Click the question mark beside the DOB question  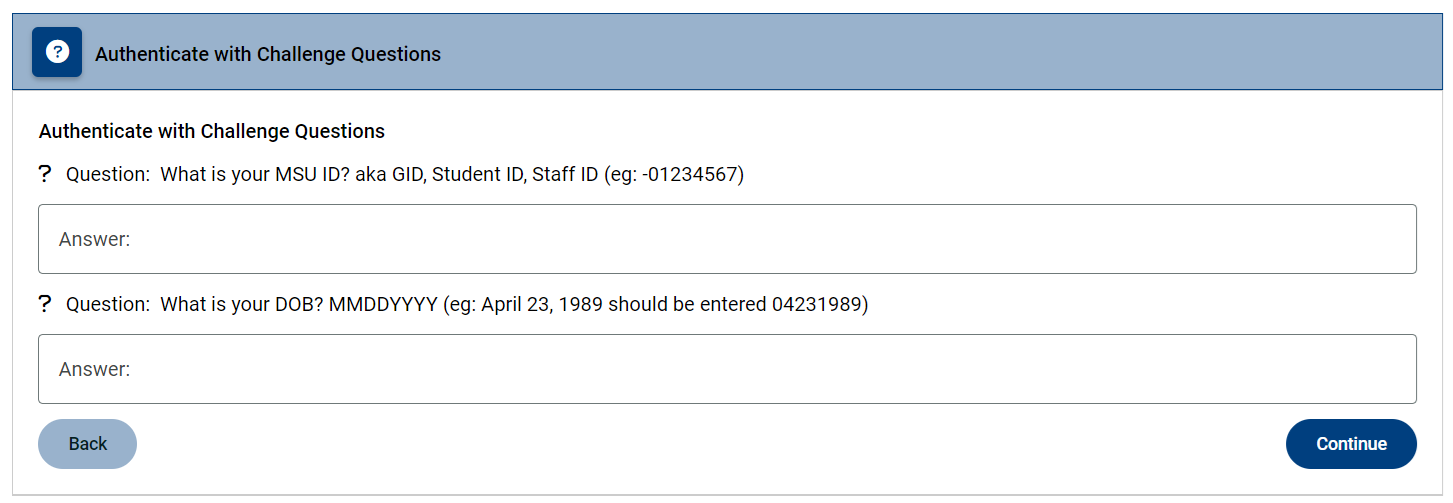click(44, 304)
